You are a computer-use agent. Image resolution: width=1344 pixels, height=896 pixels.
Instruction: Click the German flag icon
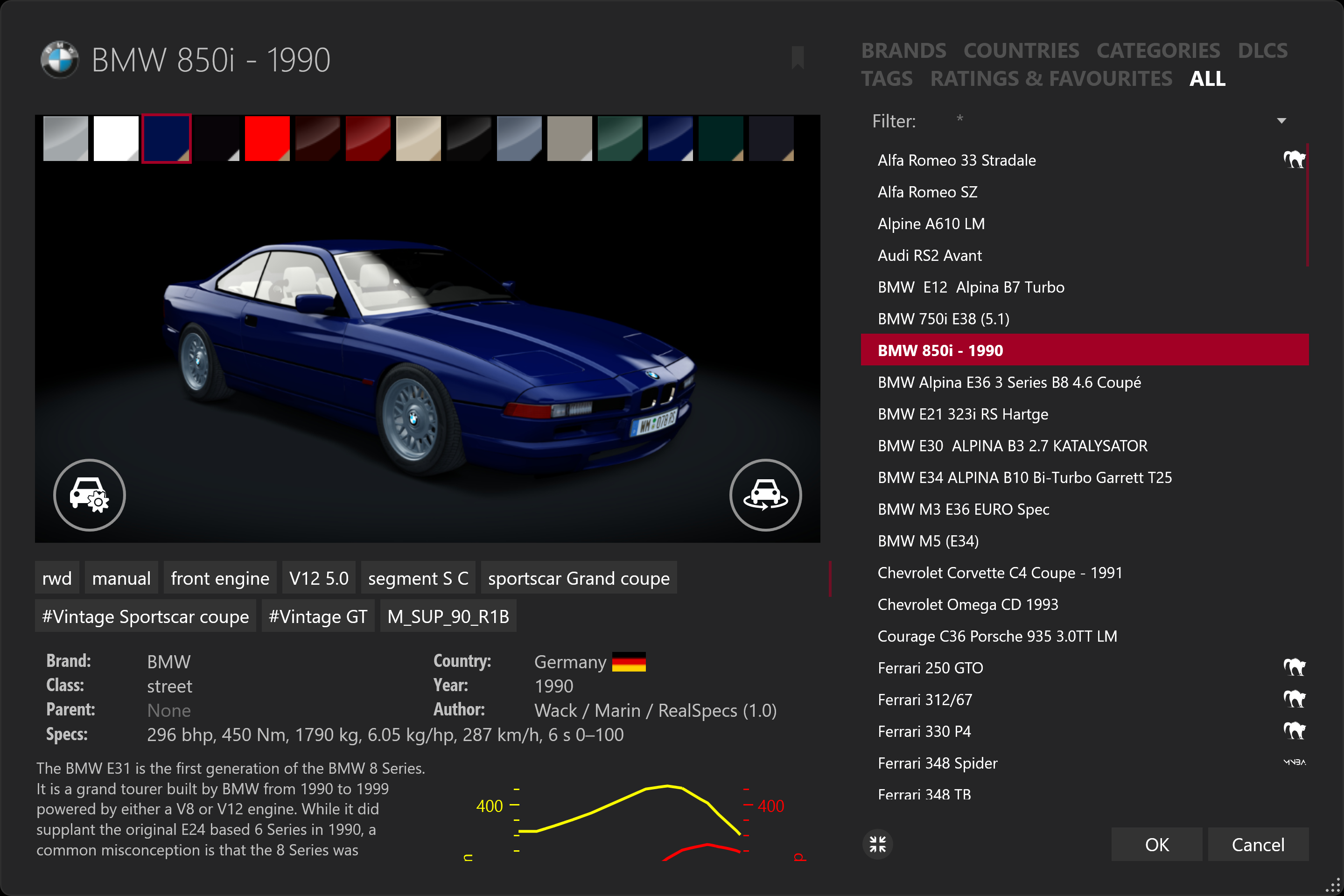point(629,662)
